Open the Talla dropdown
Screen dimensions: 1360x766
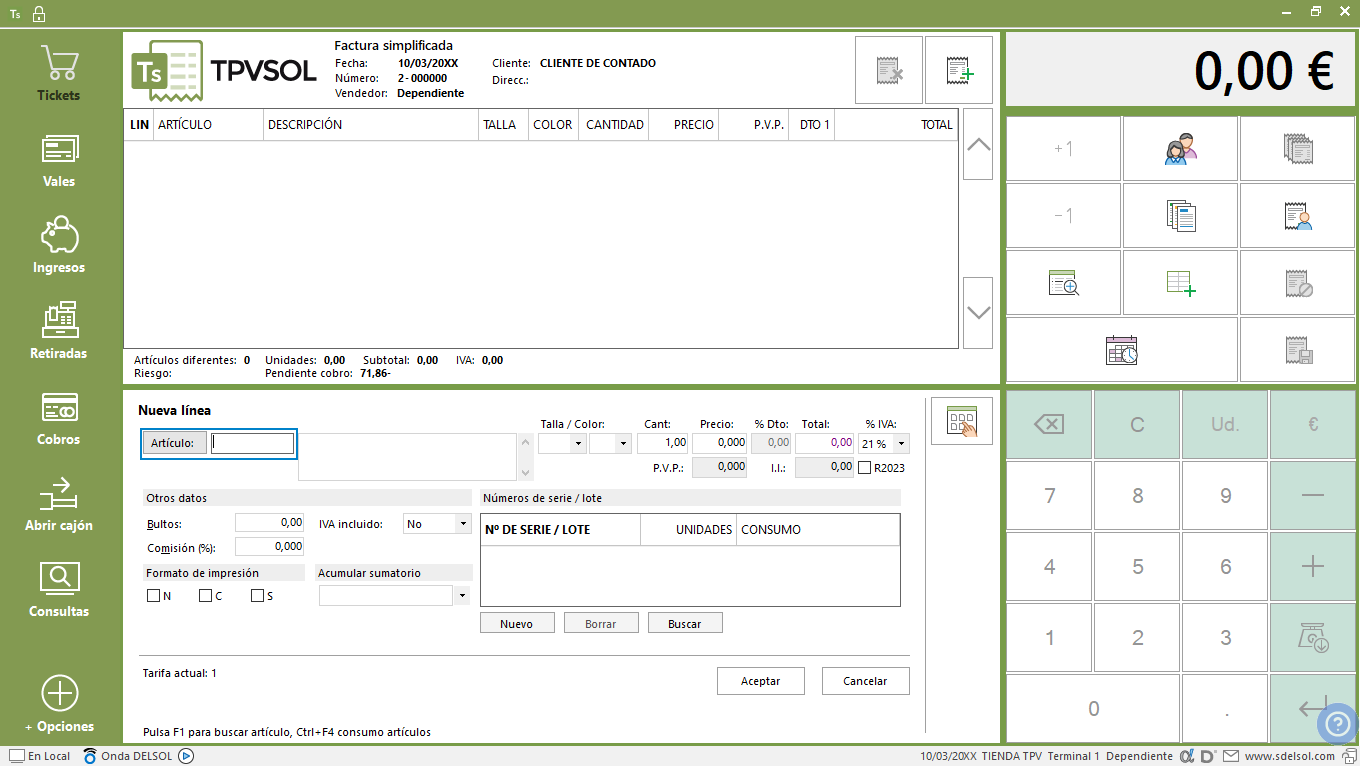click(x=578, y=443)
